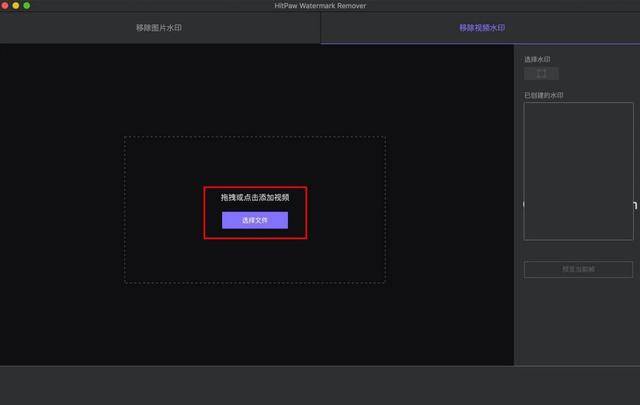The width and height of the screenshot is (640, 405).
Task: Click the purple 选择文件 button
Action: 255,220
